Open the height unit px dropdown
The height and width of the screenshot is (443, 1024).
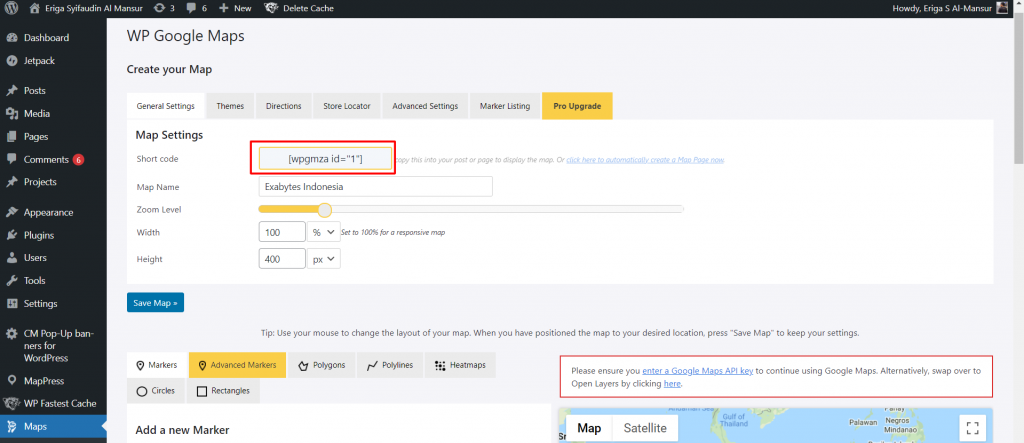click(324, 259)
